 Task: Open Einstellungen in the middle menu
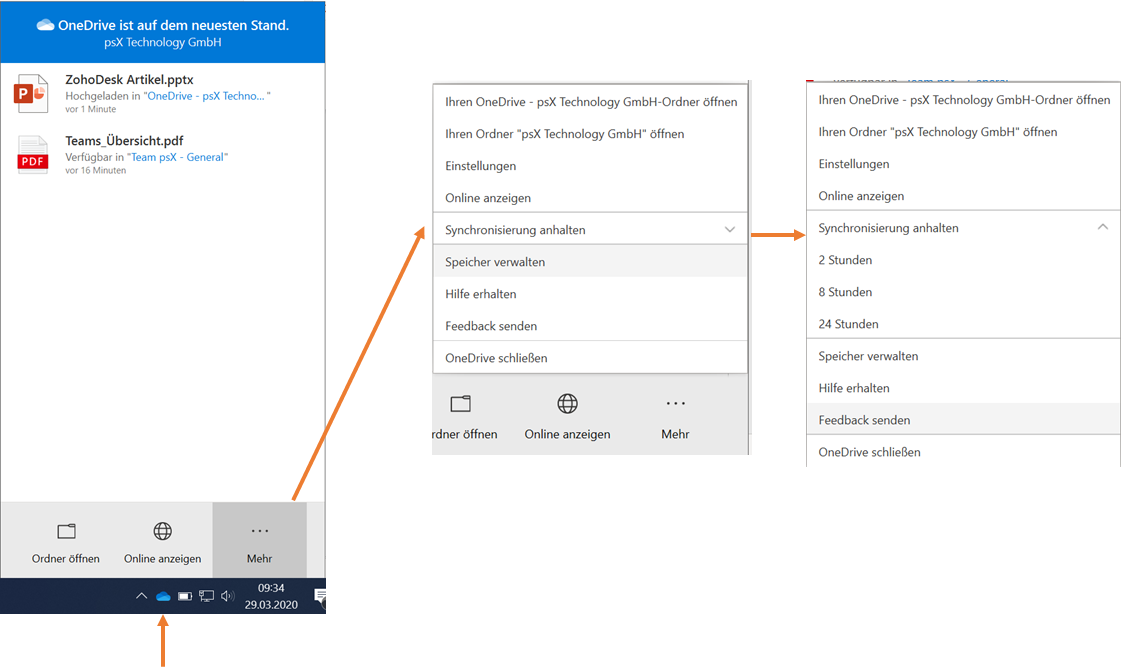[x=591, y=166]
